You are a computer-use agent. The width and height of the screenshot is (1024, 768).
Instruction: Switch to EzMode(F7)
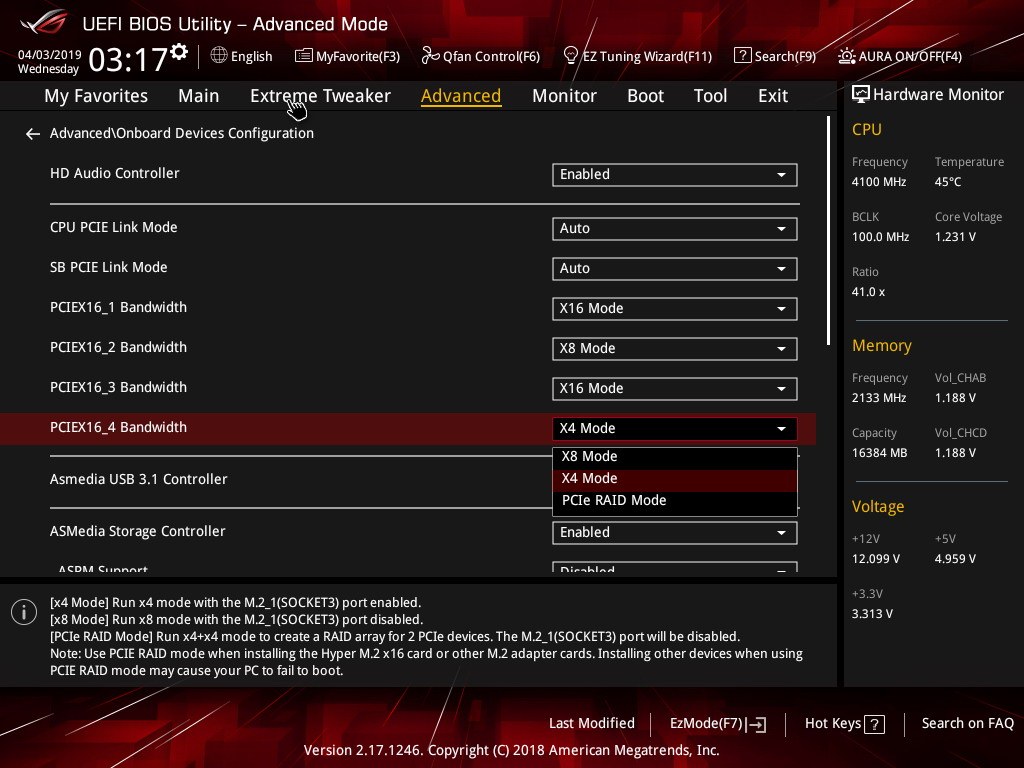(x=718, y=724)
